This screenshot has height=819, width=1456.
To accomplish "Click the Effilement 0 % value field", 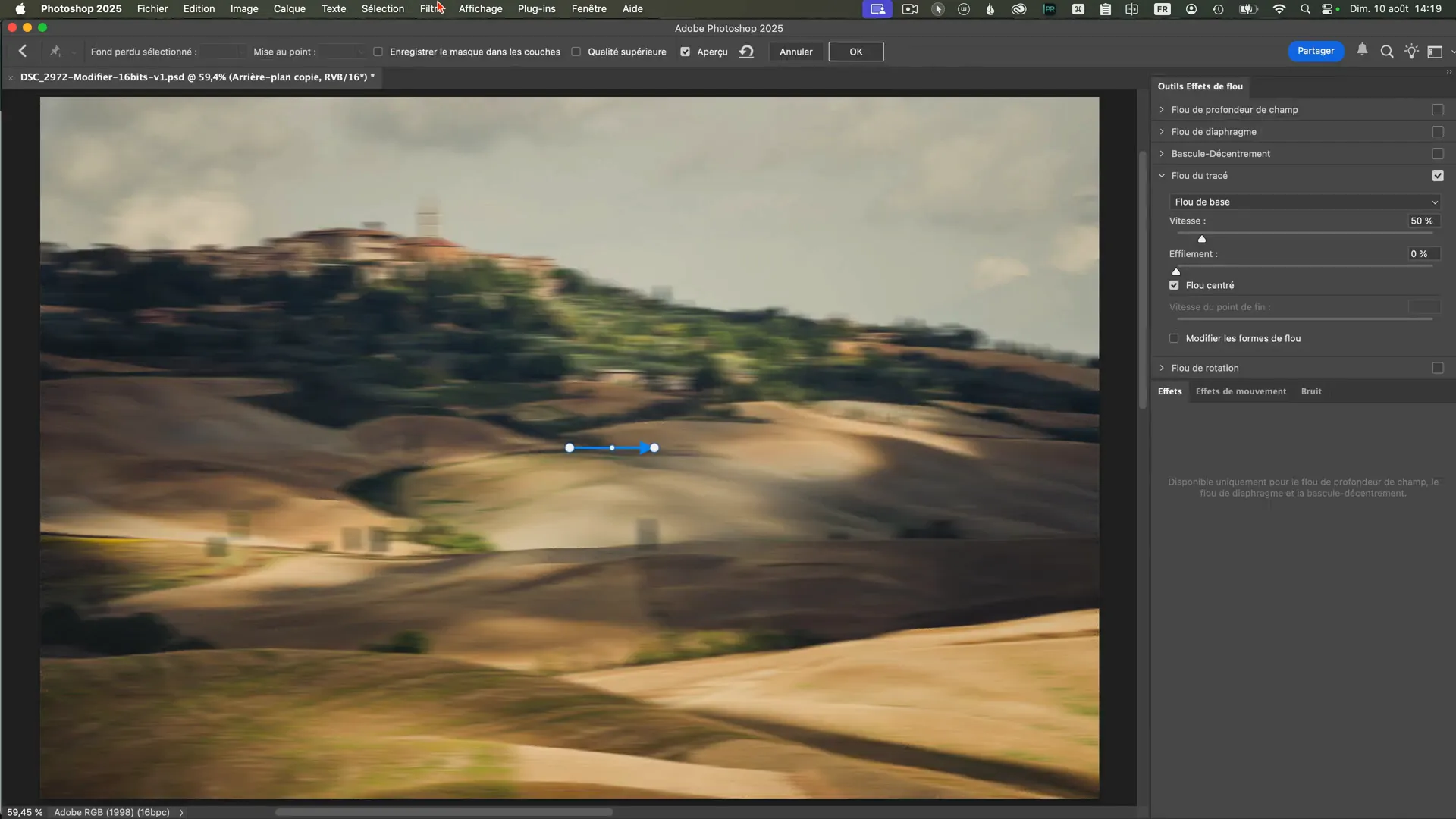I will (x=1423, y=254).
